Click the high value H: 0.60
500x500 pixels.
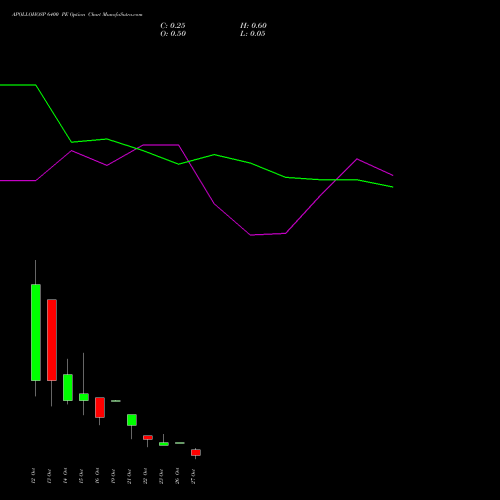pos(253,26)
